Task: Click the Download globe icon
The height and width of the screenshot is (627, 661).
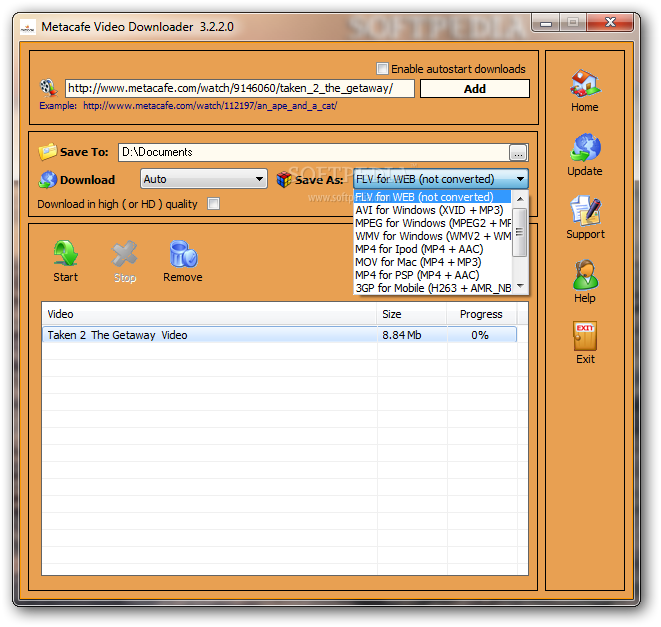Action: pyautogui.click(x=48, y=180)
